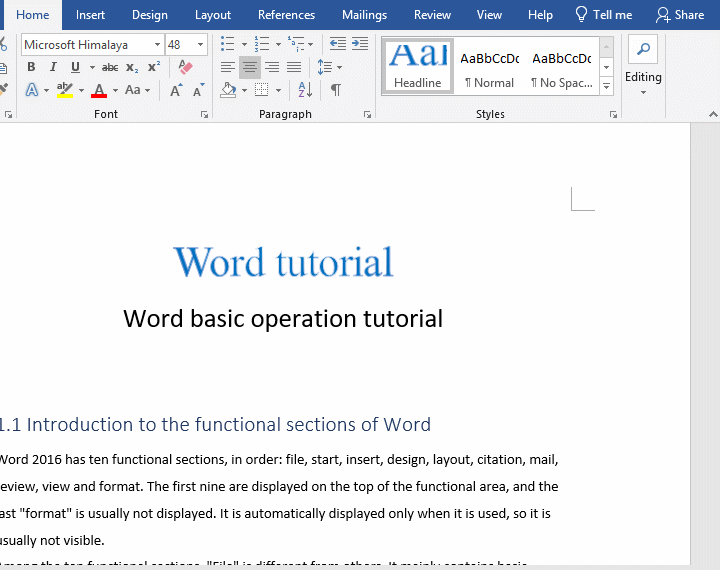720x570 pixels.
Task: Move to the next Styles gallery row
Action: tap(607, 67)
